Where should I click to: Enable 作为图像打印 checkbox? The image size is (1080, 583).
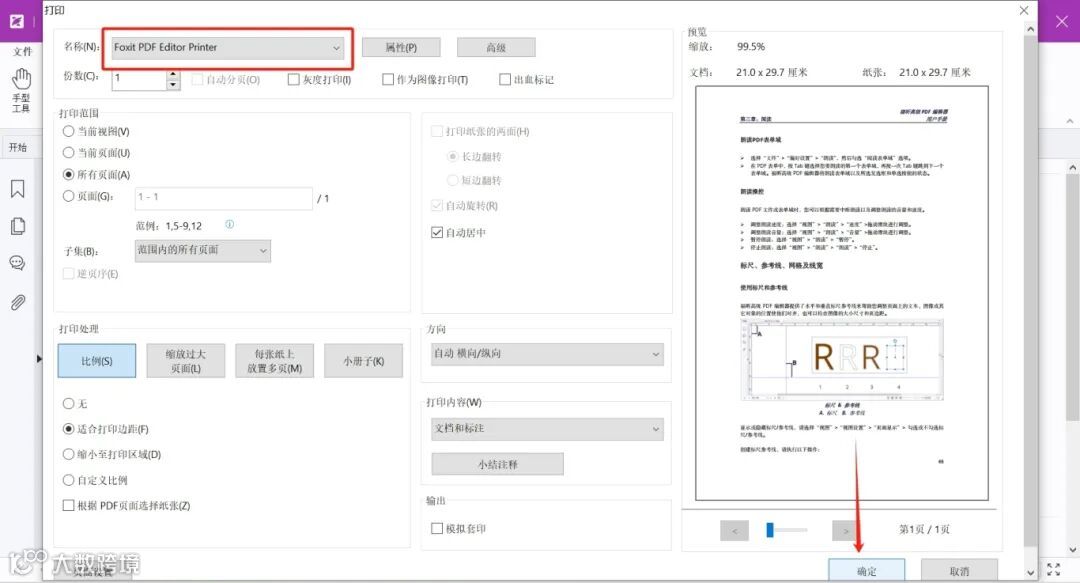(x=388, y=80)
